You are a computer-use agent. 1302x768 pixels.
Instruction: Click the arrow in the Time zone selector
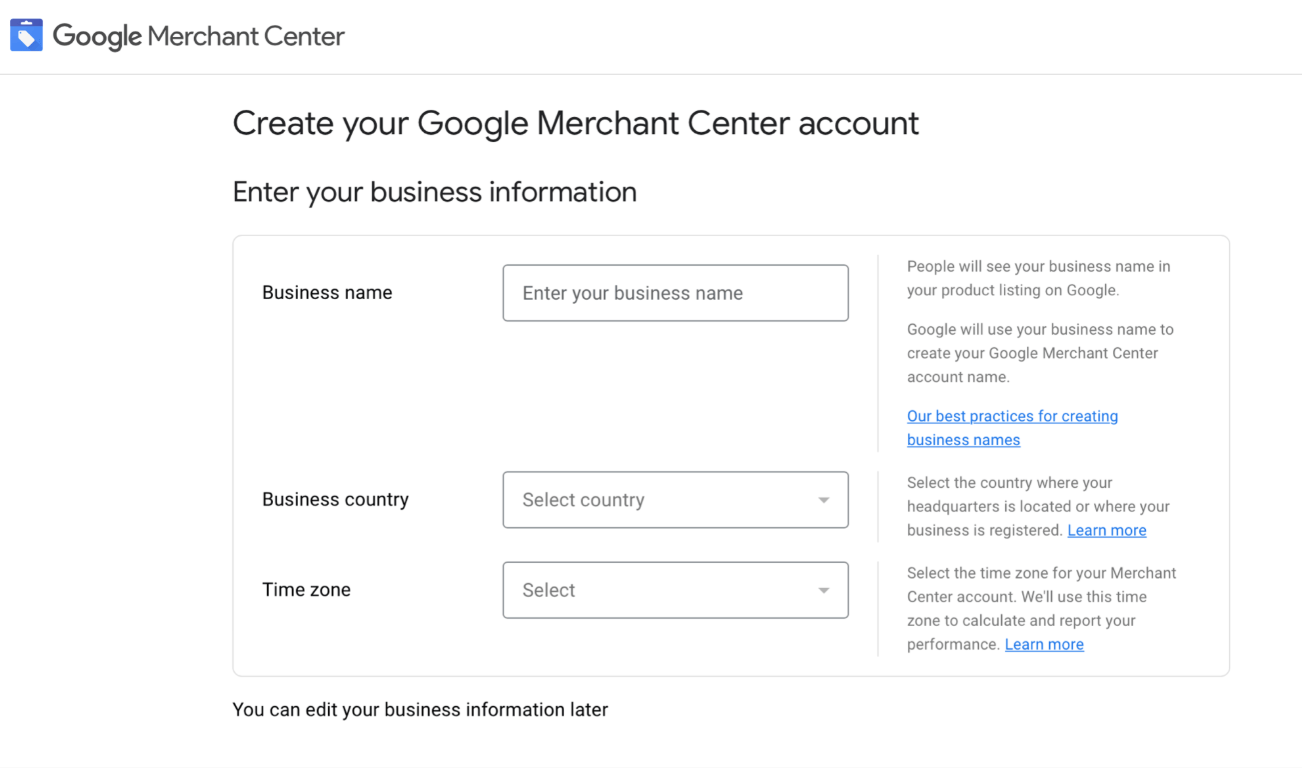tap(823, 590)
